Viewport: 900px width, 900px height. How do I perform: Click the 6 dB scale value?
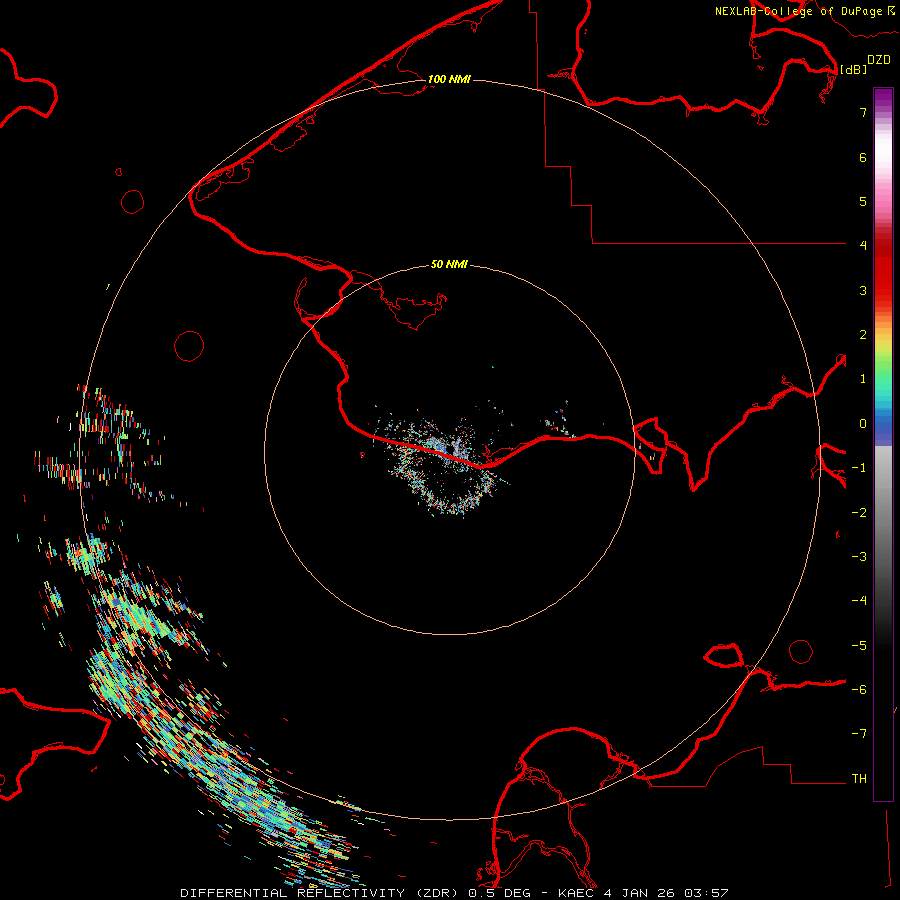pos(863,157)
